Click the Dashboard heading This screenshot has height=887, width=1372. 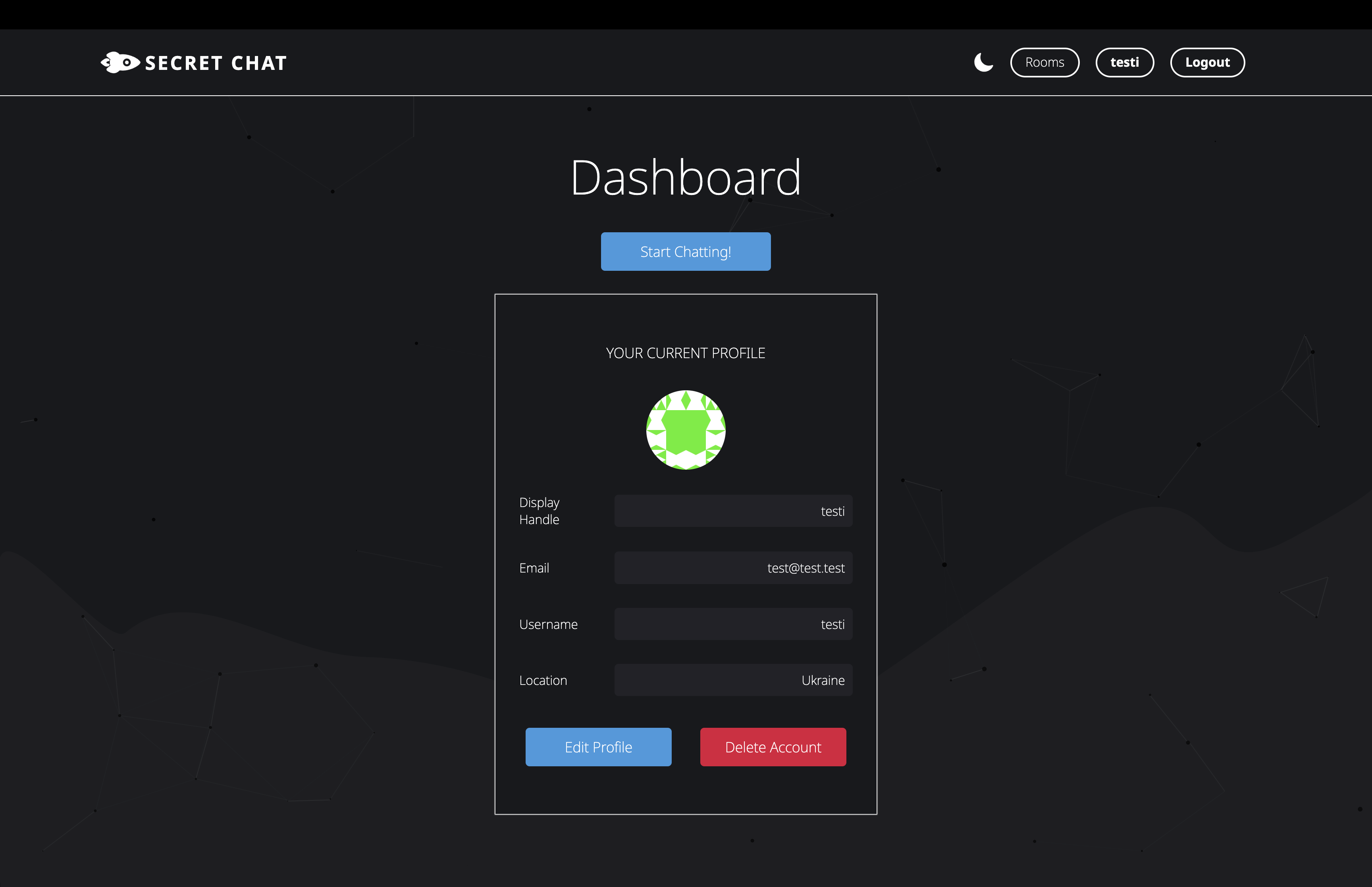click(686, 177)
